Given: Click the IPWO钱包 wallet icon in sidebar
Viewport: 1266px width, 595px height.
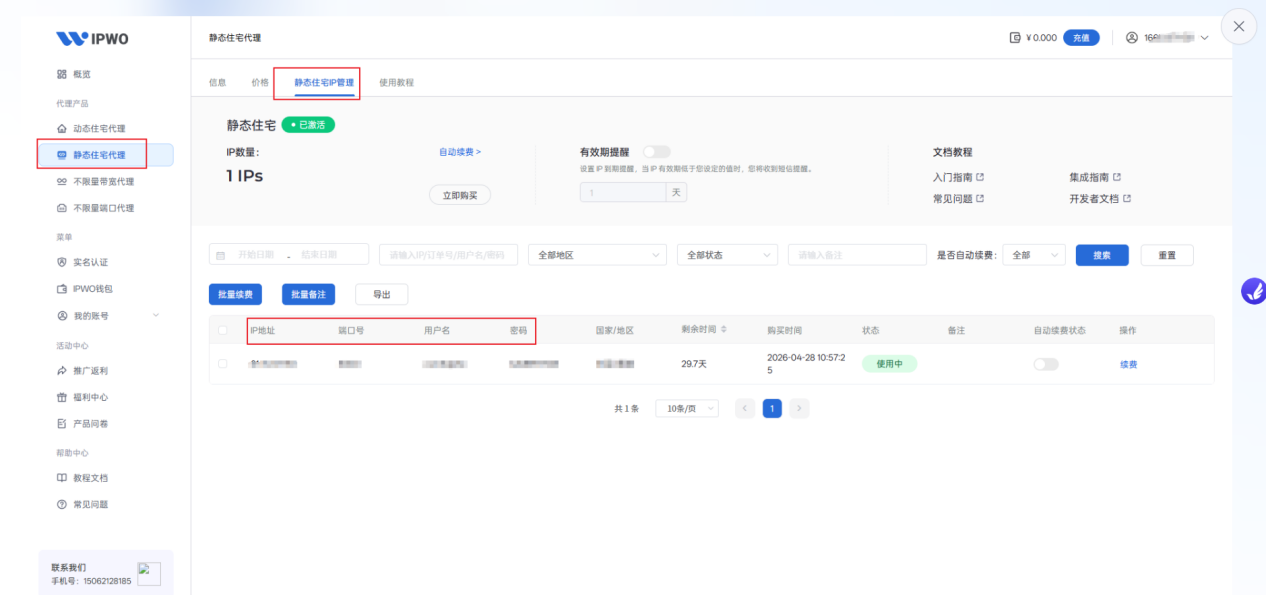Looking at the screenshot, I should (62, 289).
